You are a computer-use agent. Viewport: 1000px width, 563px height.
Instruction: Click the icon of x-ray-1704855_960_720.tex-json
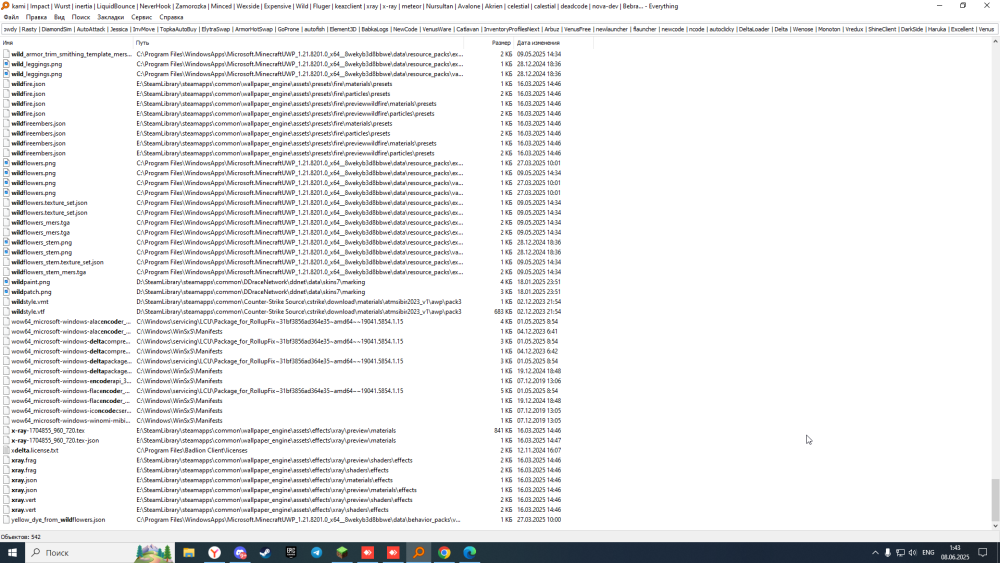coord(6,441)
